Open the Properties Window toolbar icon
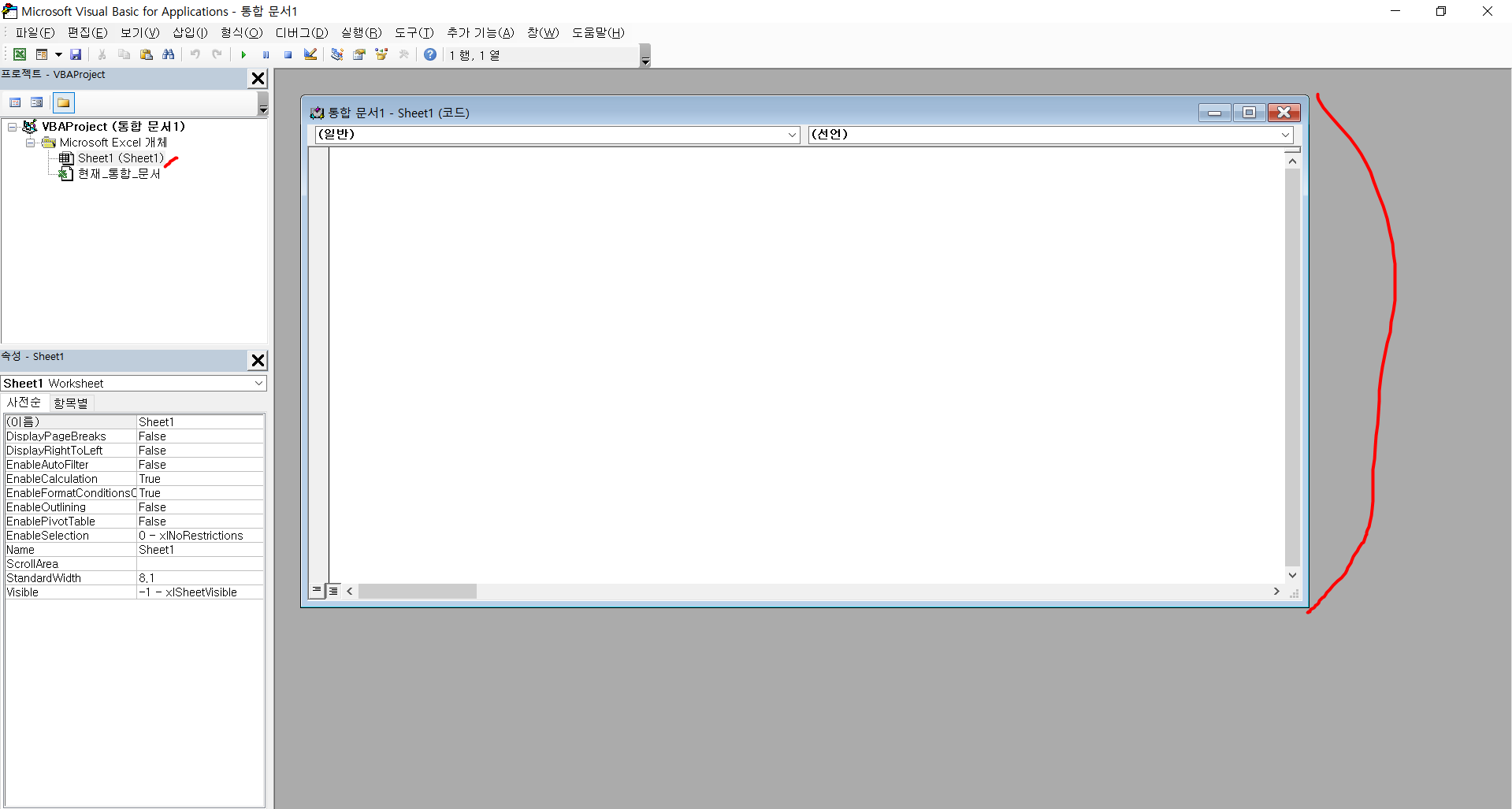Viewport: 1512px width, 809px height. [359, 54]
